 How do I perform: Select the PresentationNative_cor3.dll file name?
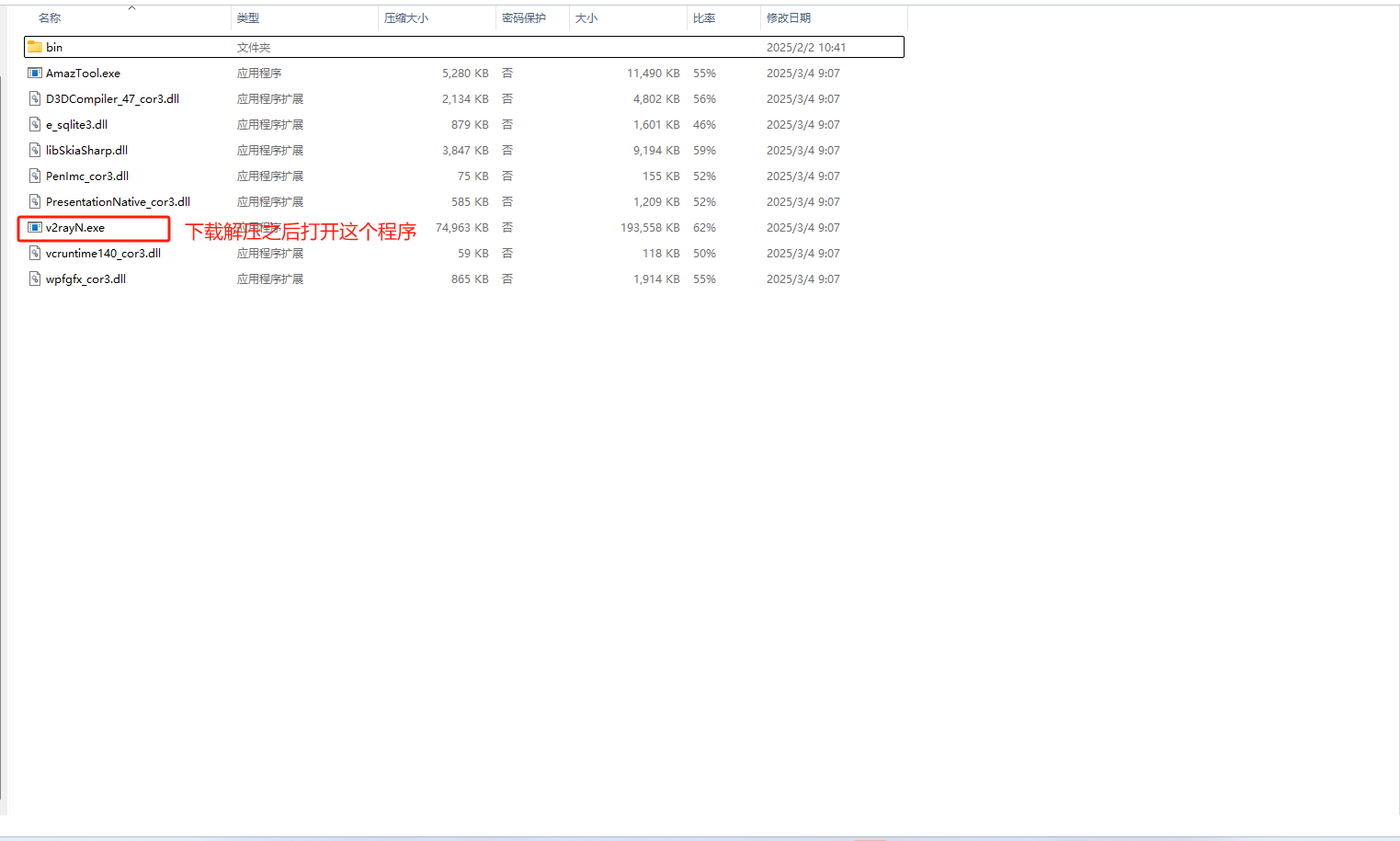tap(118, 201)
